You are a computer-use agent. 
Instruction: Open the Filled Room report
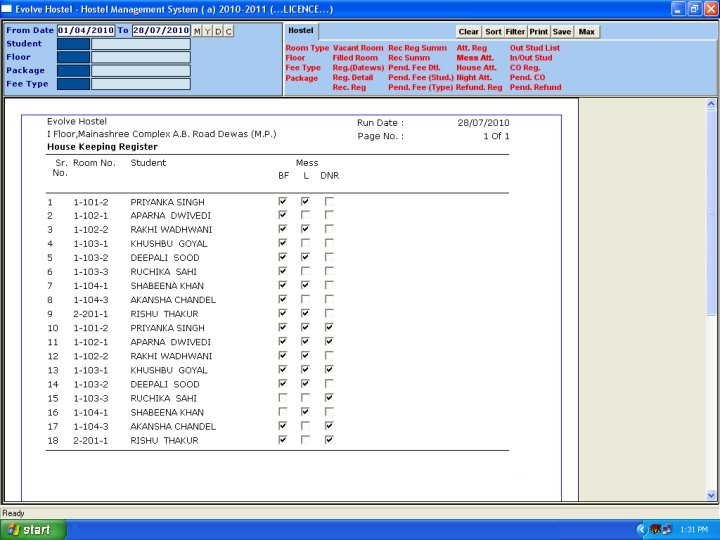tap(355, 58)
